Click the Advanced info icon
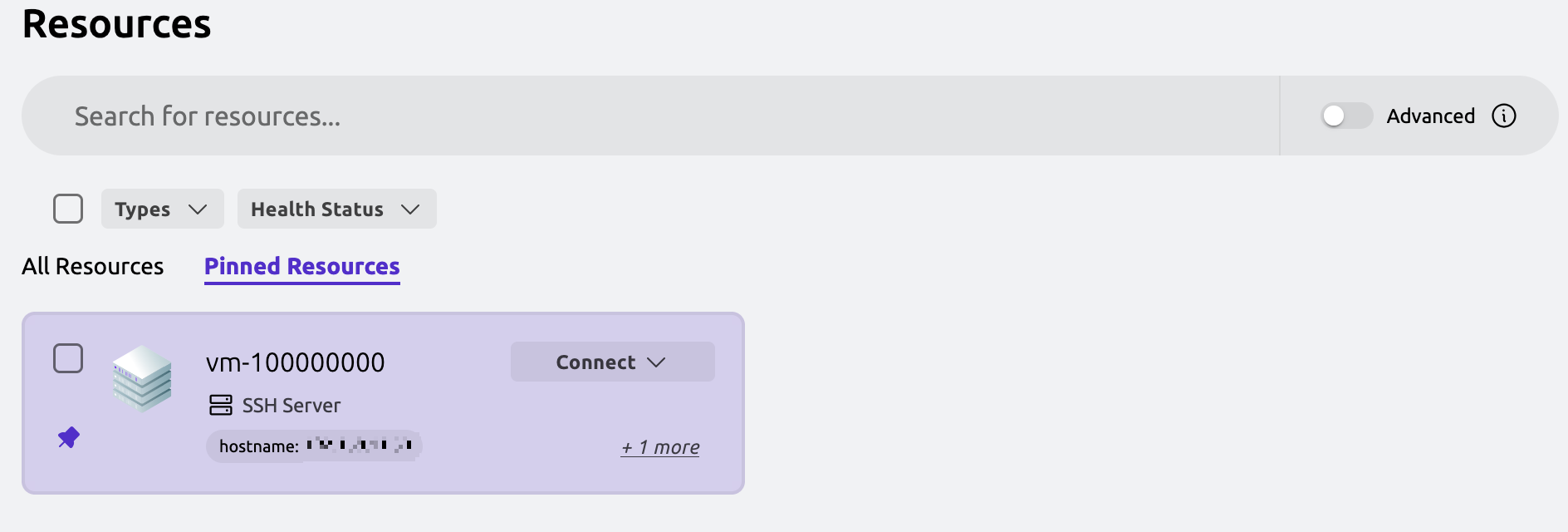1568x532 pixels. pyautogui.click(x=1504, y=116)
